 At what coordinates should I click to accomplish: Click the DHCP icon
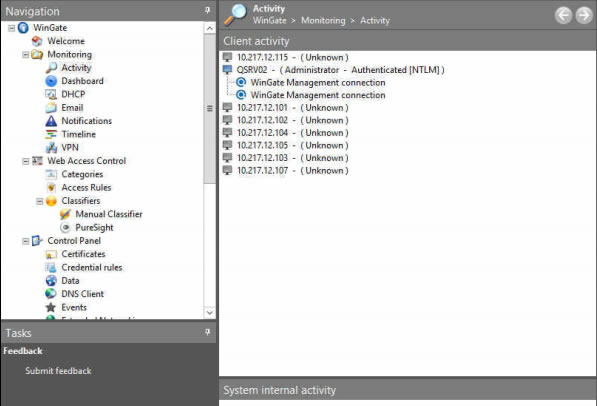click(x=51, y=94)
